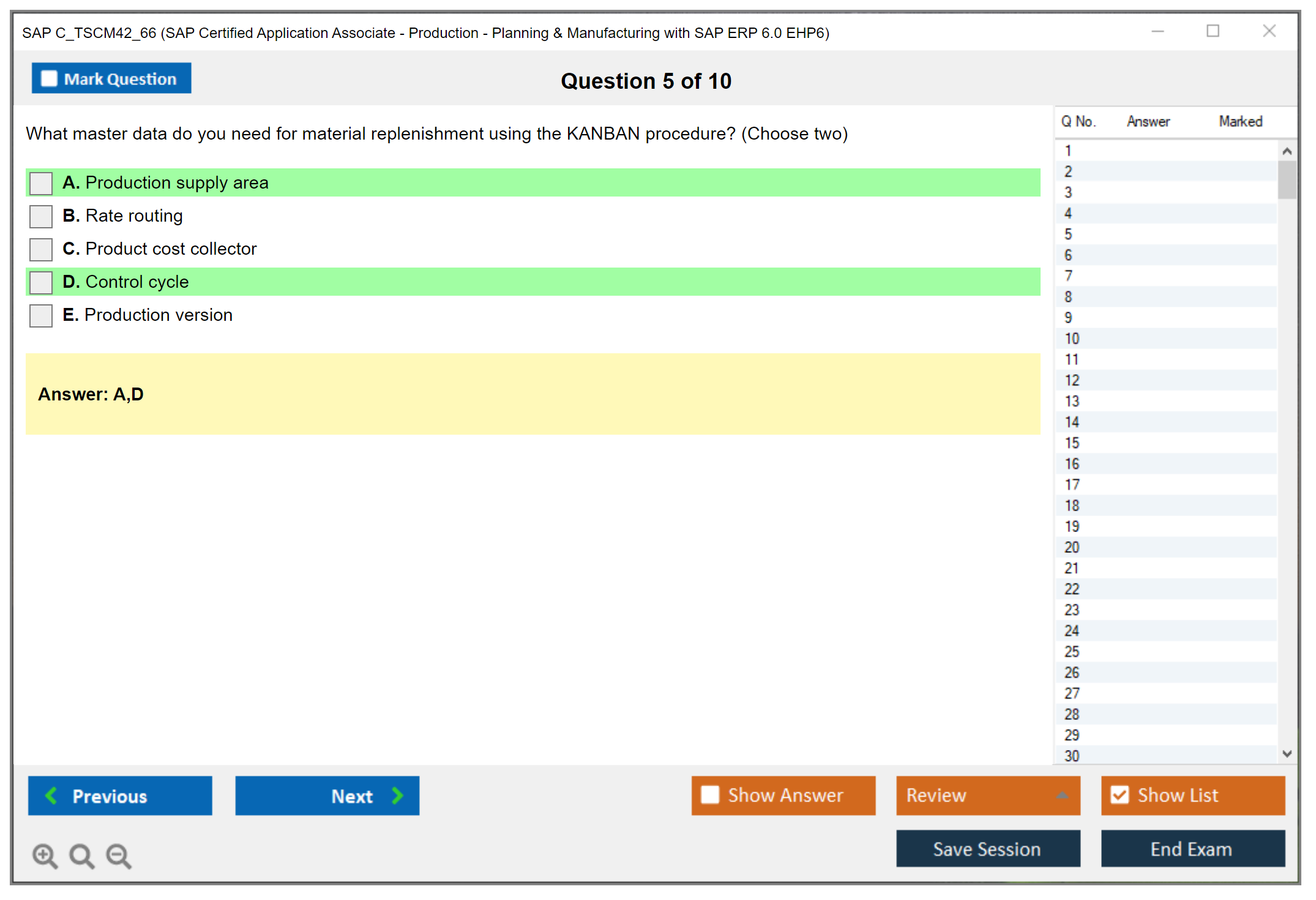Screen dimensions: 1316x900
Task: Check option A Production supply area
Action: [41, 183]
